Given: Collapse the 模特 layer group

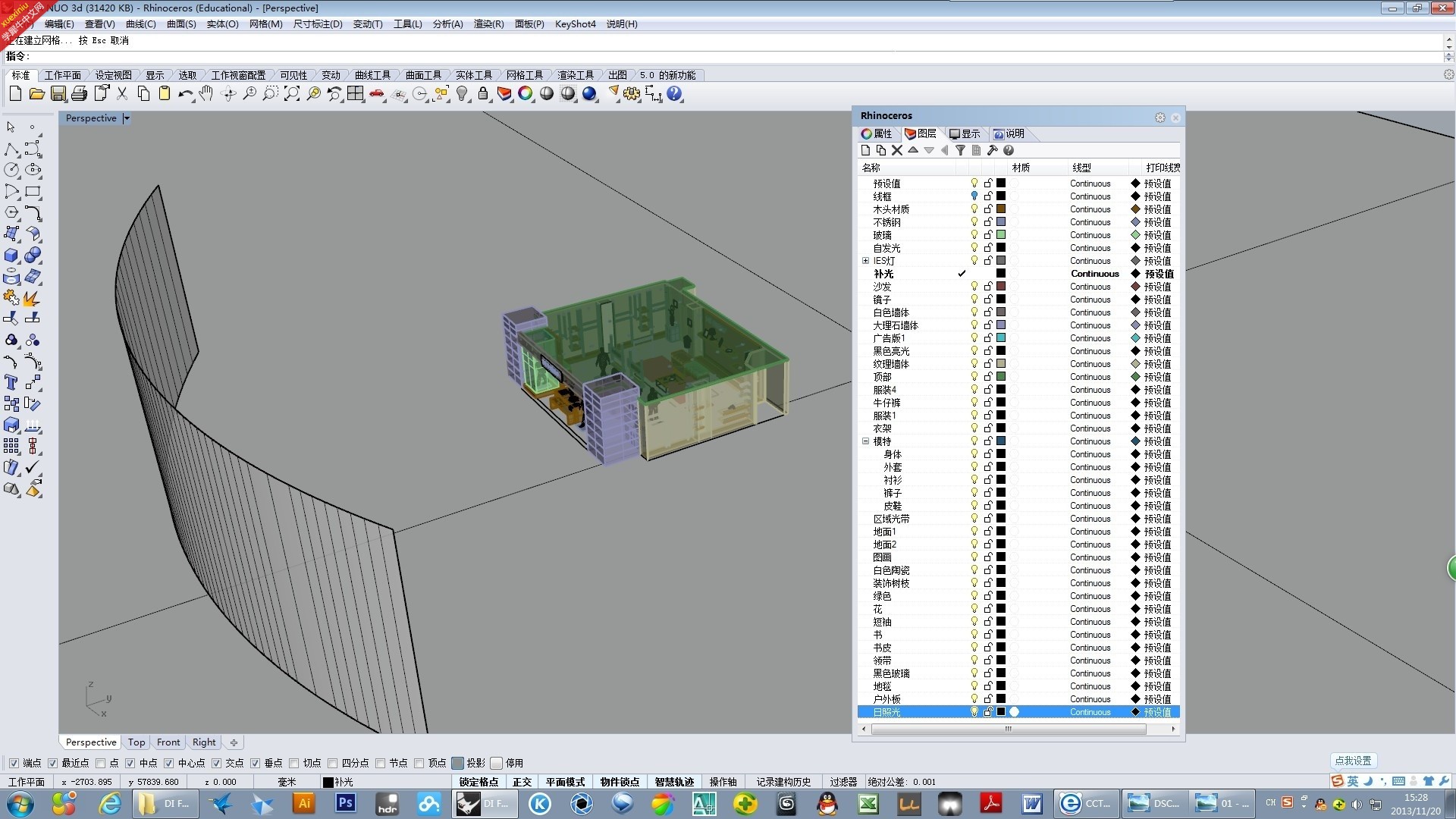Looking at the screenshot, I should 865,441.
